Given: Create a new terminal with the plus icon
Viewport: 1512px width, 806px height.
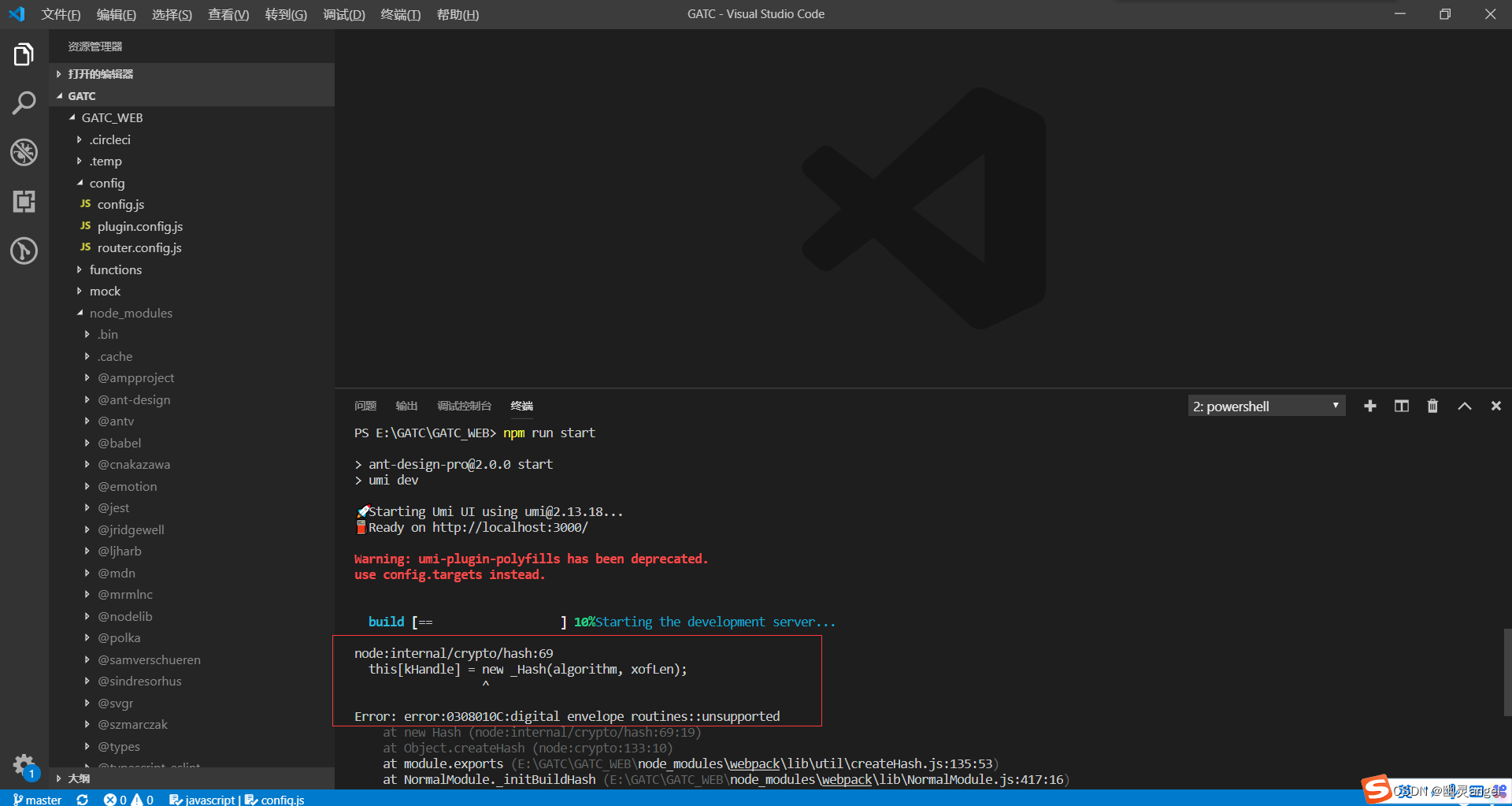Looking at the screenshot, I should coord(1370,405).
